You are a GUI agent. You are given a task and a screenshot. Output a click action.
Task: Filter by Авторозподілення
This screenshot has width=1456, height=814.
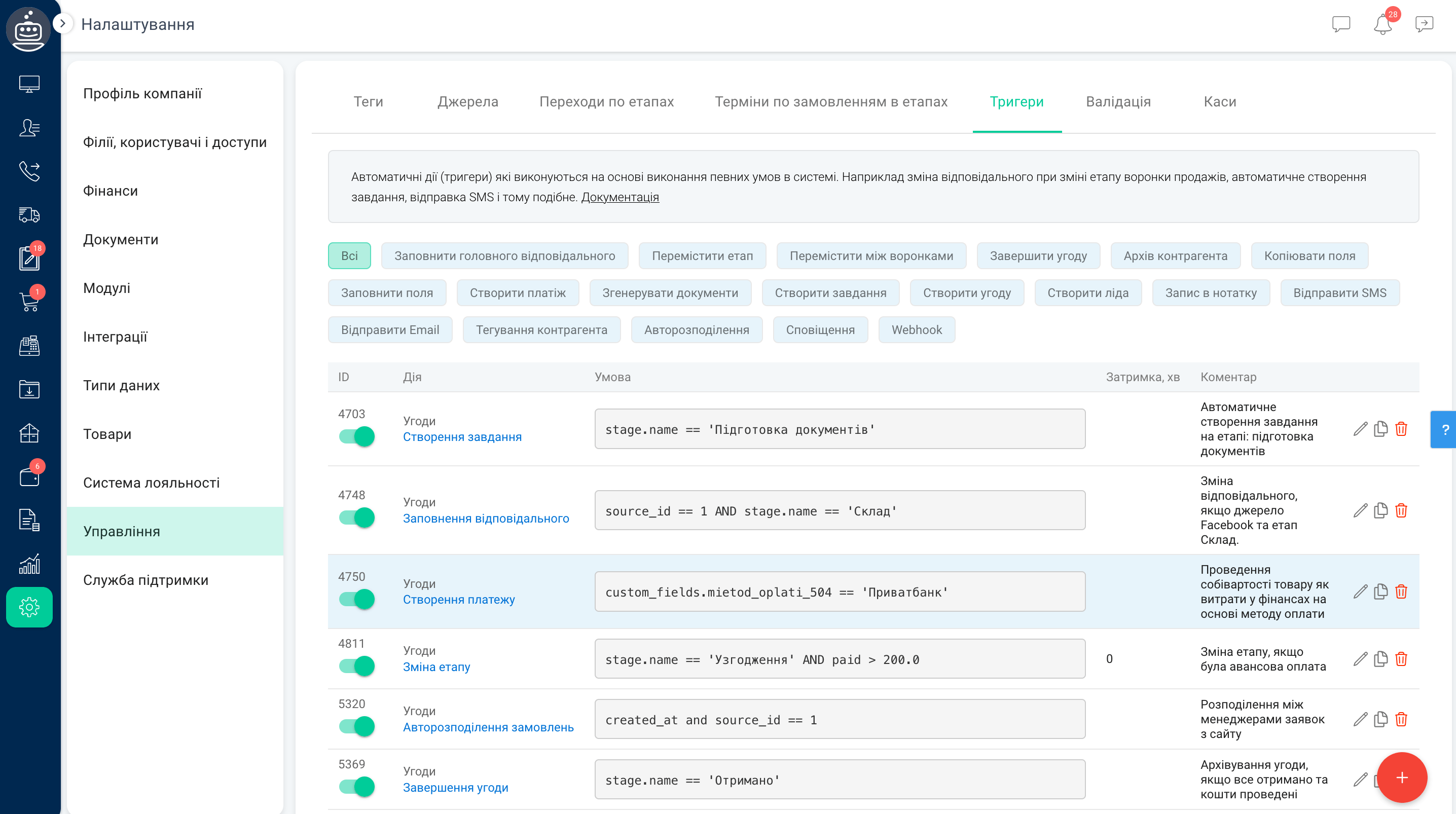tap(697, 330)
